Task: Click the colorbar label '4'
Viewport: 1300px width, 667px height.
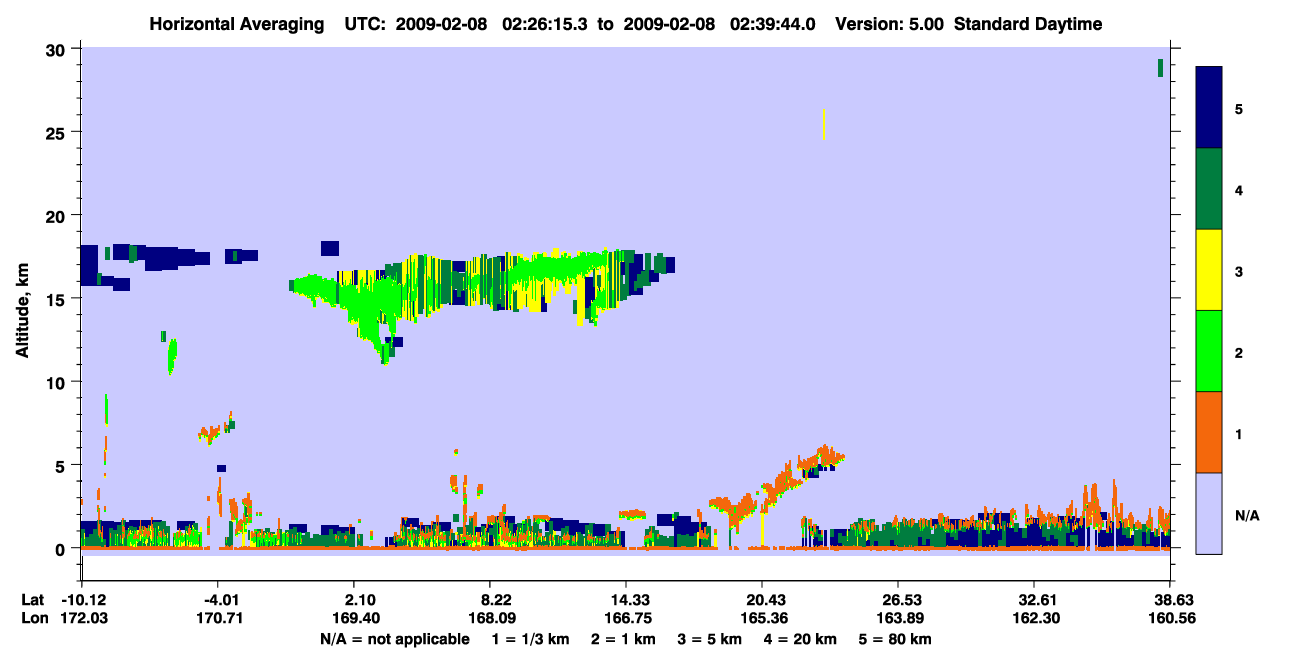Action: (x=1238, y=189)
